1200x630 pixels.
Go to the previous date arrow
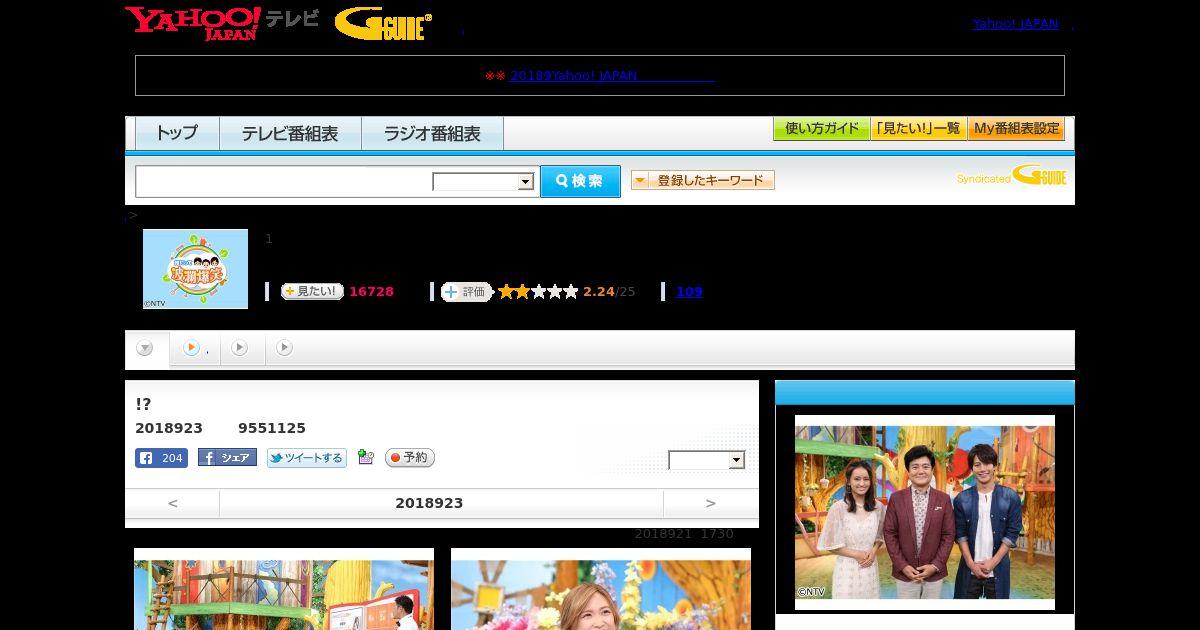[x=172, y=503]
